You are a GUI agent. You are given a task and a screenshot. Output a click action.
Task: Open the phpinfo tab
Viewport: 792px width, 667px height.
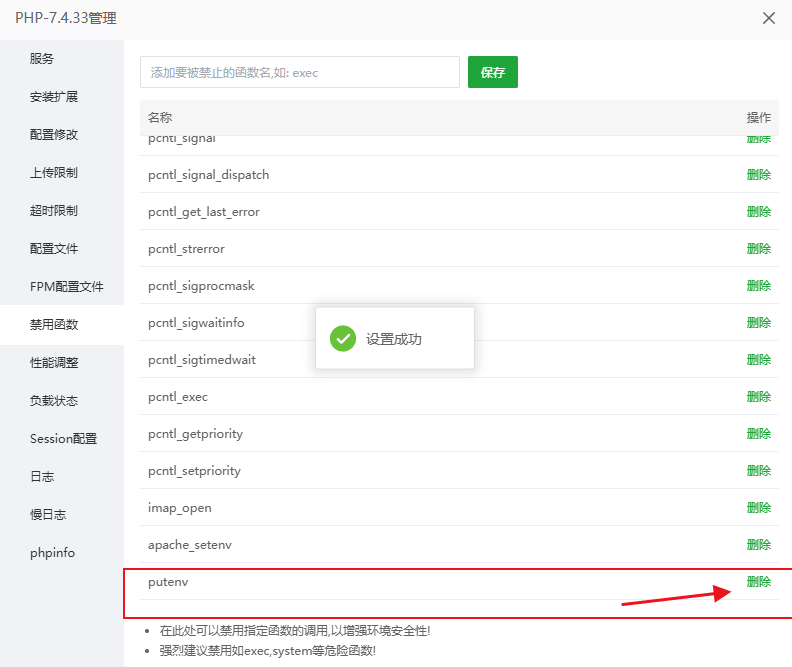pos(52,553)
